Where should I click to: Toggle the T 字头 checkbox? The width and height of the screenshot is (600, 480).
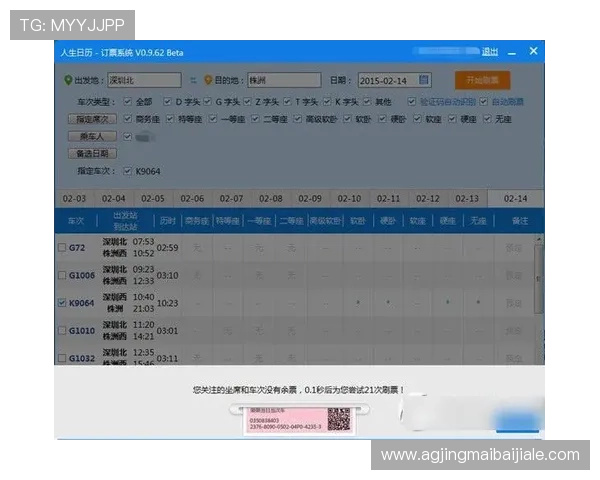point(287,102)
